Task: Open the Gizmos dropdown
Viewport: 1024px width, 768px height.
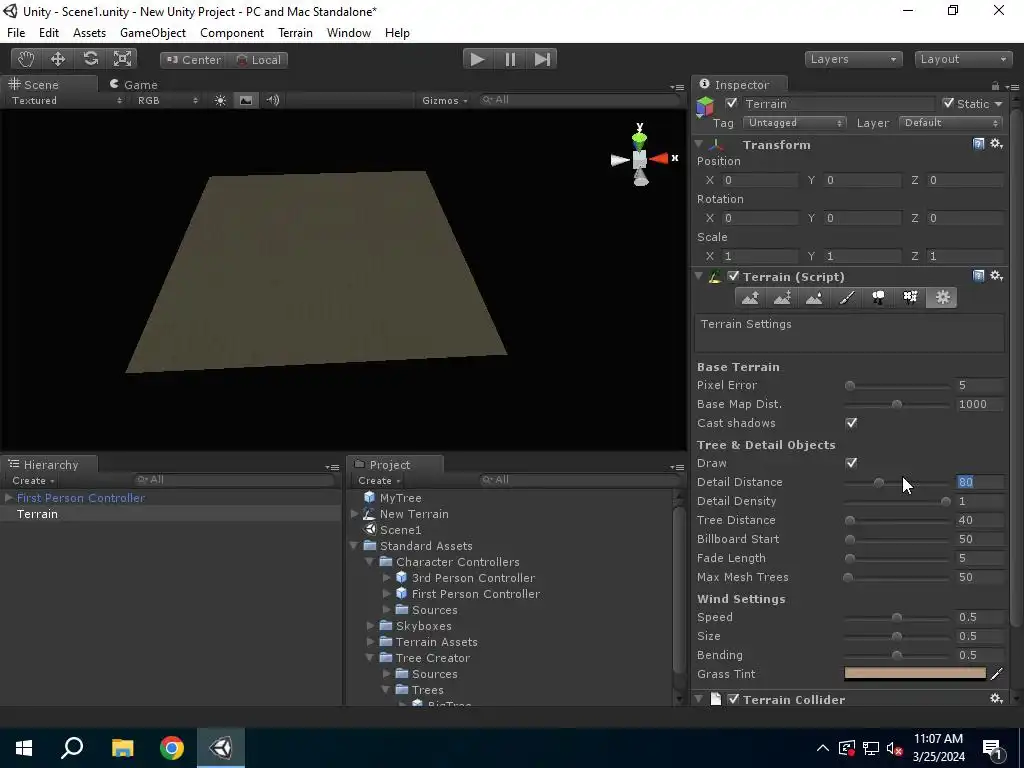Action: tap(445, 101)
